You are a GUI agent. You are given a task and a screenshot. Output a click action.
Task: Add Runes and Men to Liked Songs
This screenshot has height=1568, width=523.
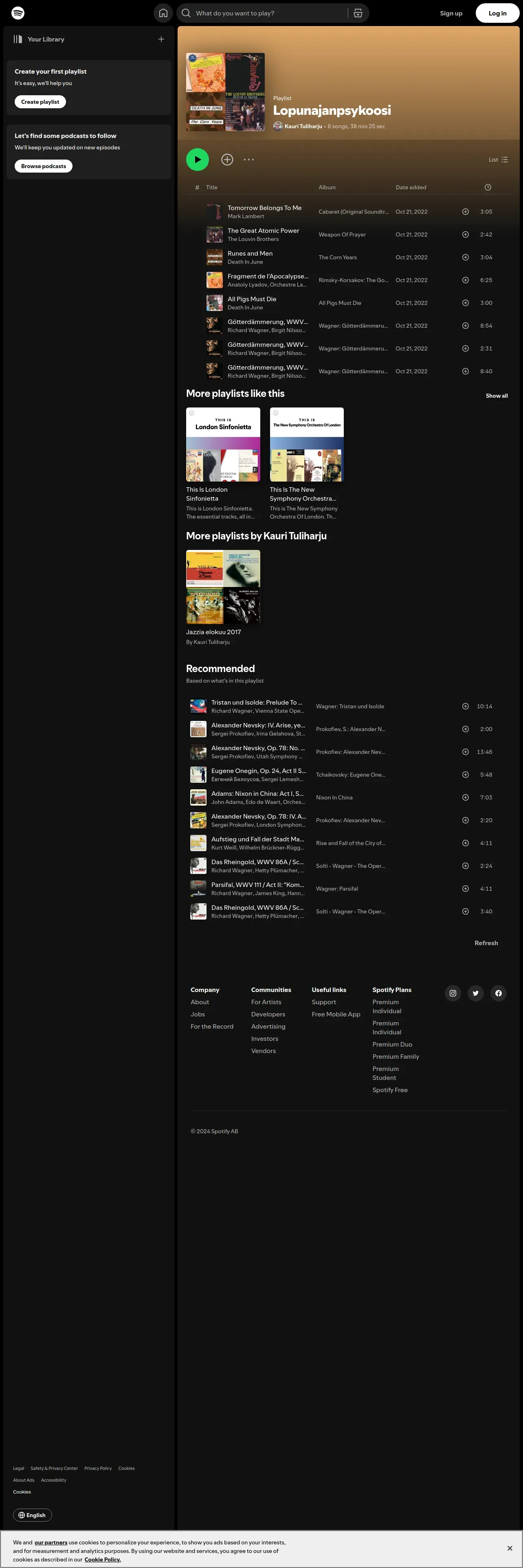pyautogui.click(x=465, y=258)
